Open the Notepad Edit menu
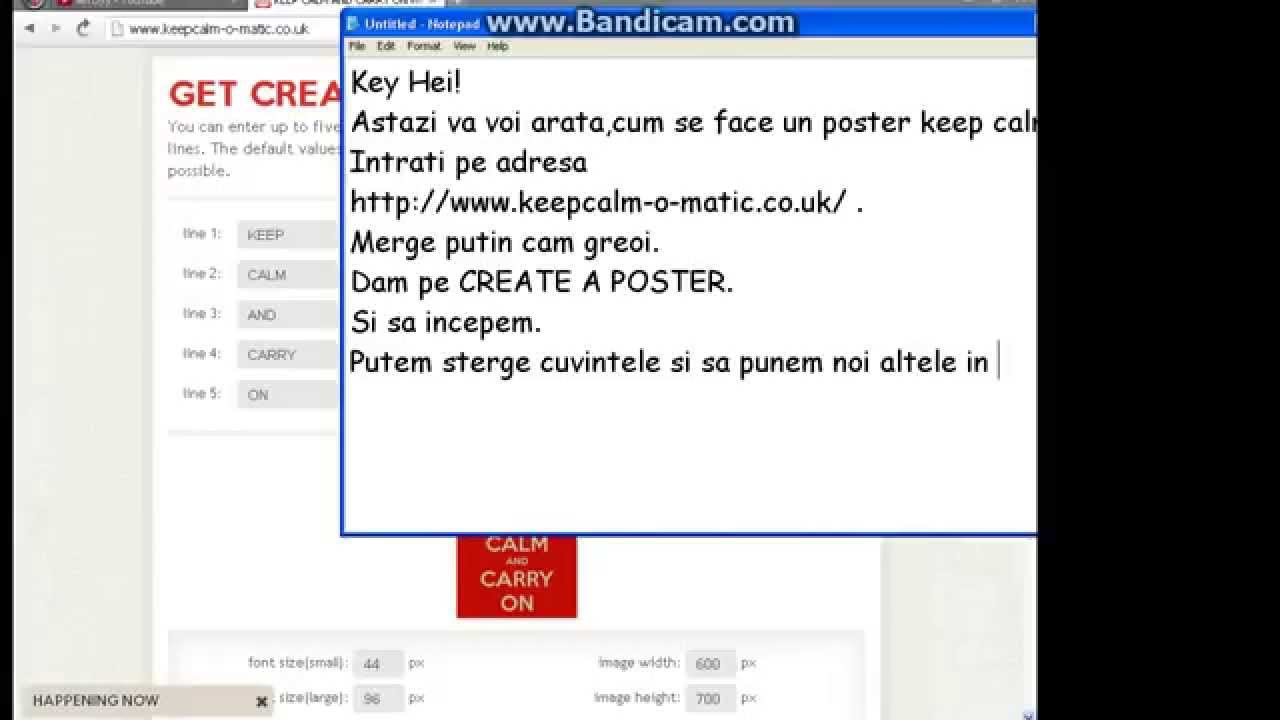The width and height of the screenshot is (1280, 720). tap(386, 46)
